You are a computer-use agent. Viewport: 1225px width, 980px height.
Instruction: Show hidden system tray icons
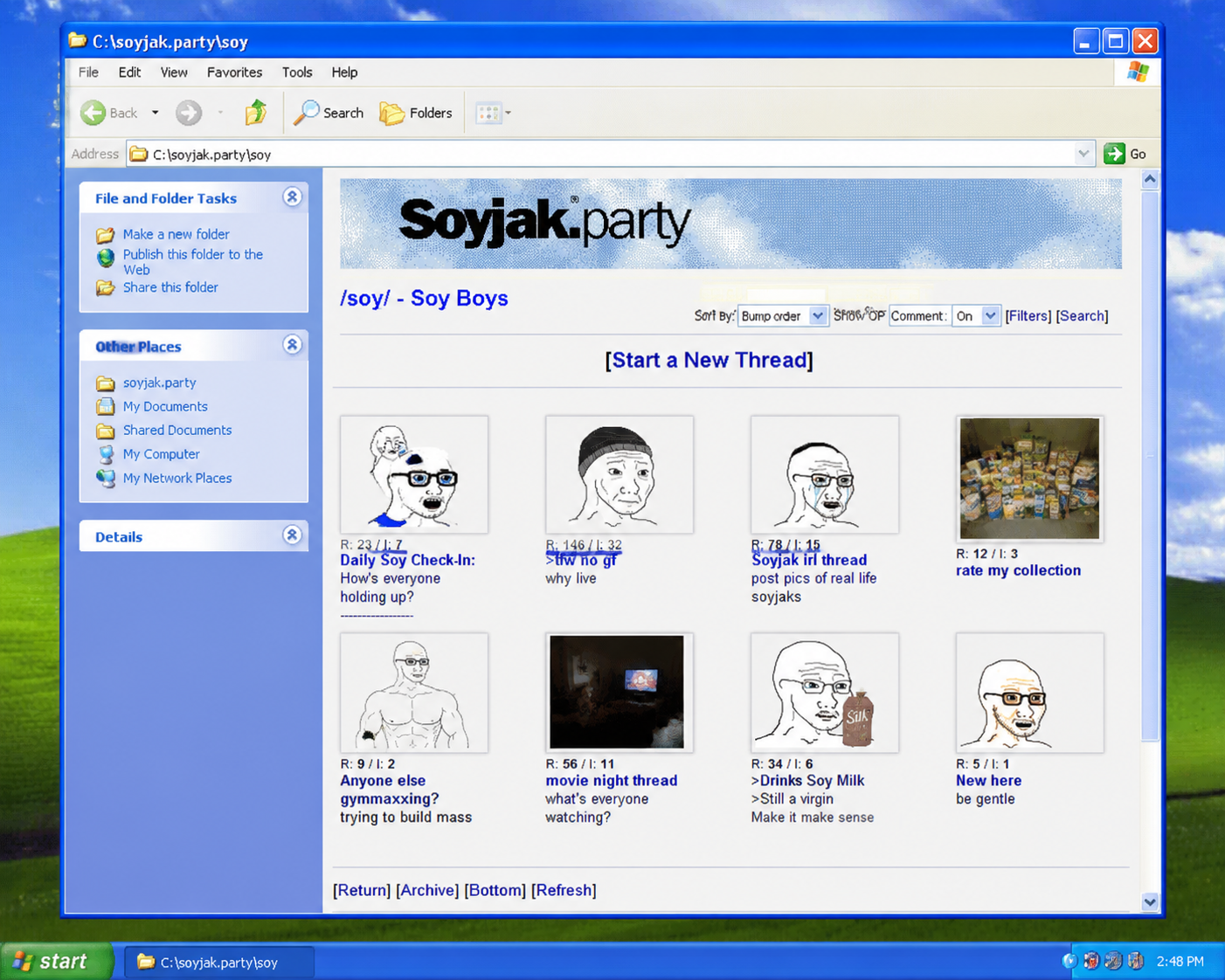point(1069,962)
